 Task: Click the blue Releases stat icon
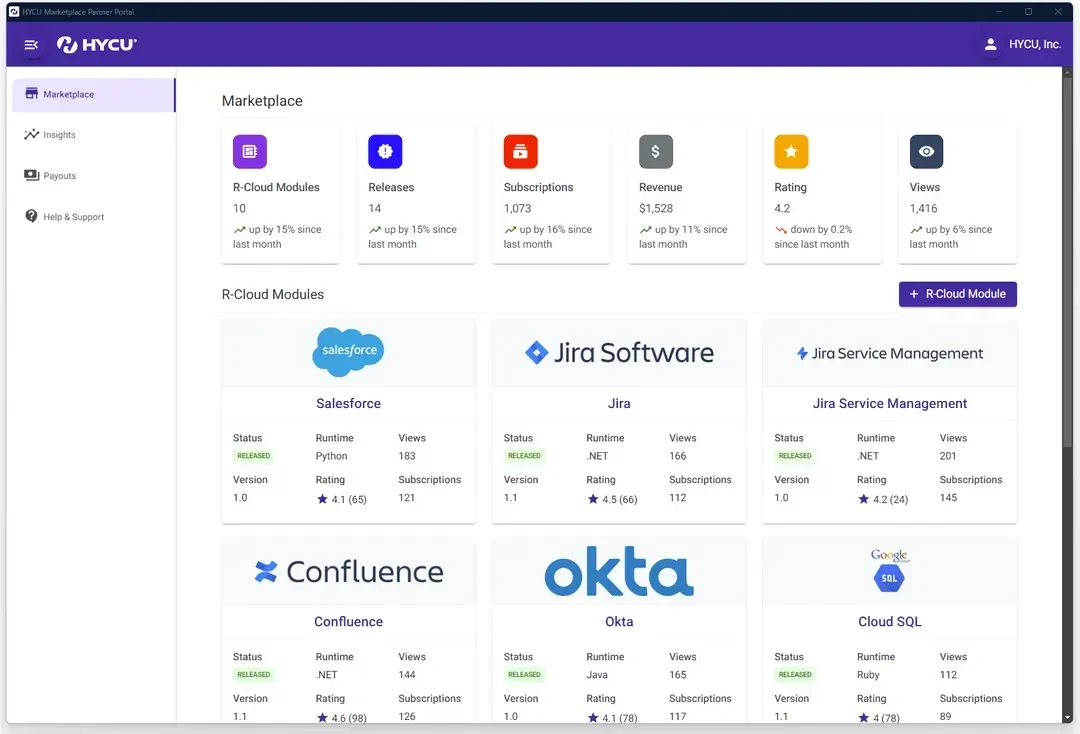coord(385,151)
